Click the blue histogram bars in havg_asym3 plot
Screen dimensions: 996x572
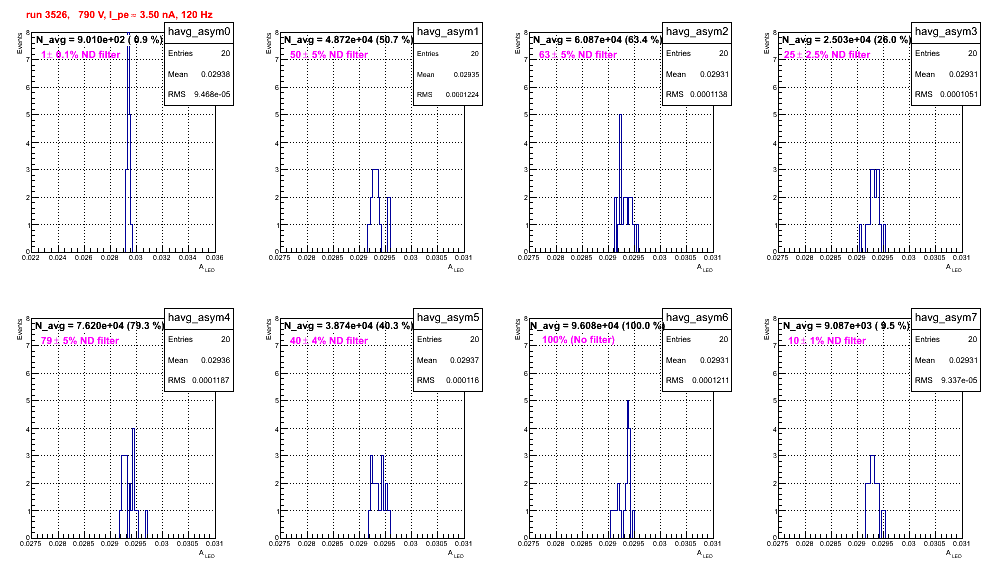click(873, 213)
